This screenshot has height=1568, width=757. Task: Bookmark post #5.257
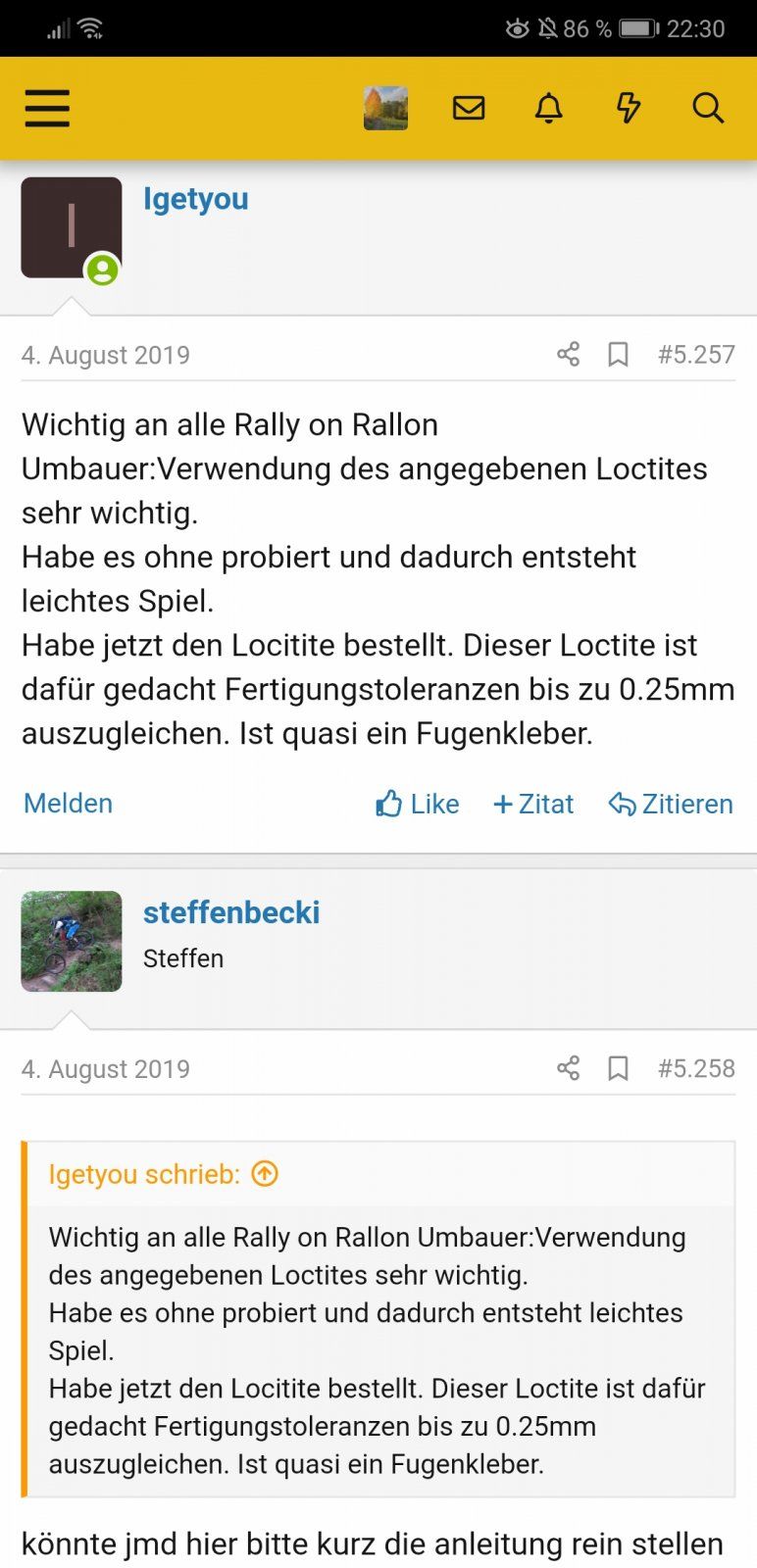click(618, 354)
